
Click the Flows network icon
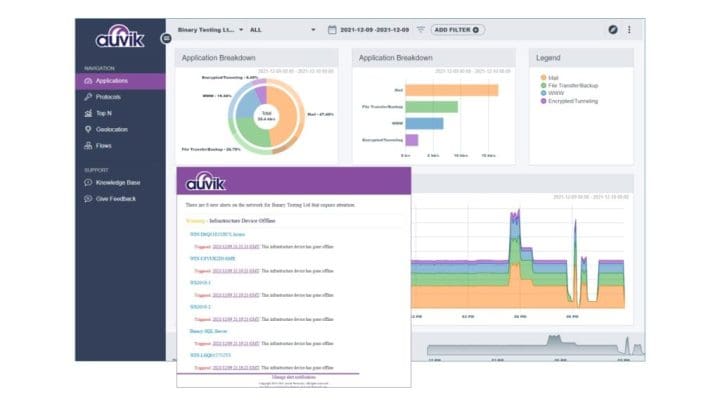(88, 146)
